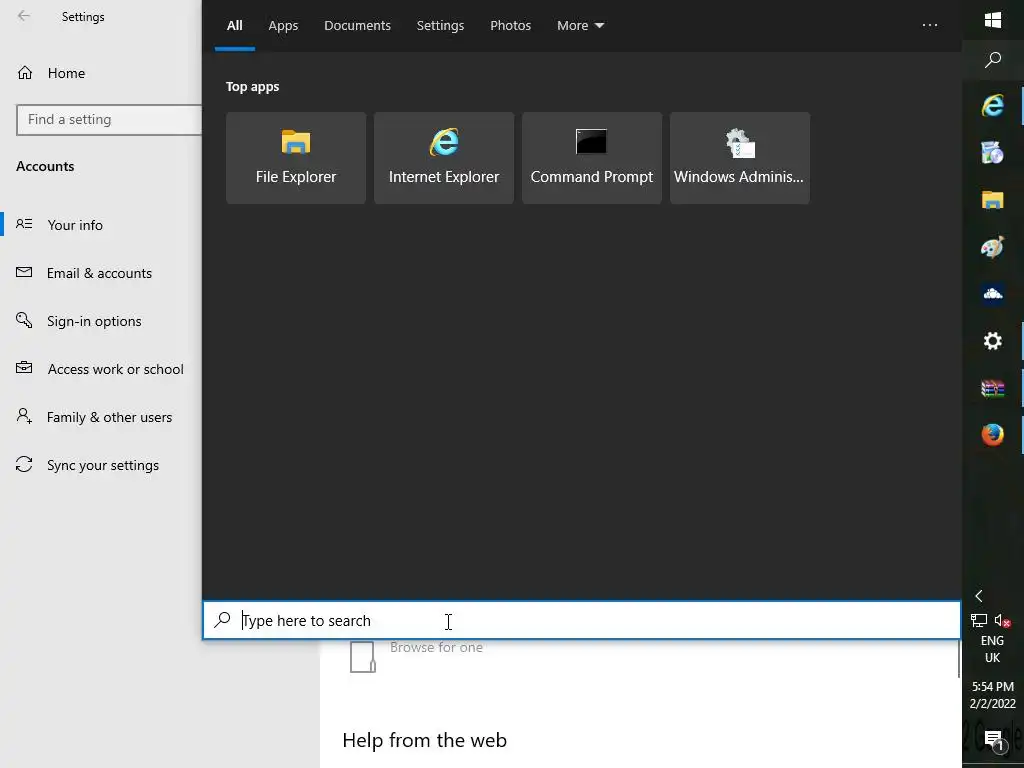Expand the More filter dropdown
Image resolution: width=1024 pixels, height=768 pixels.
click(580, 25)
